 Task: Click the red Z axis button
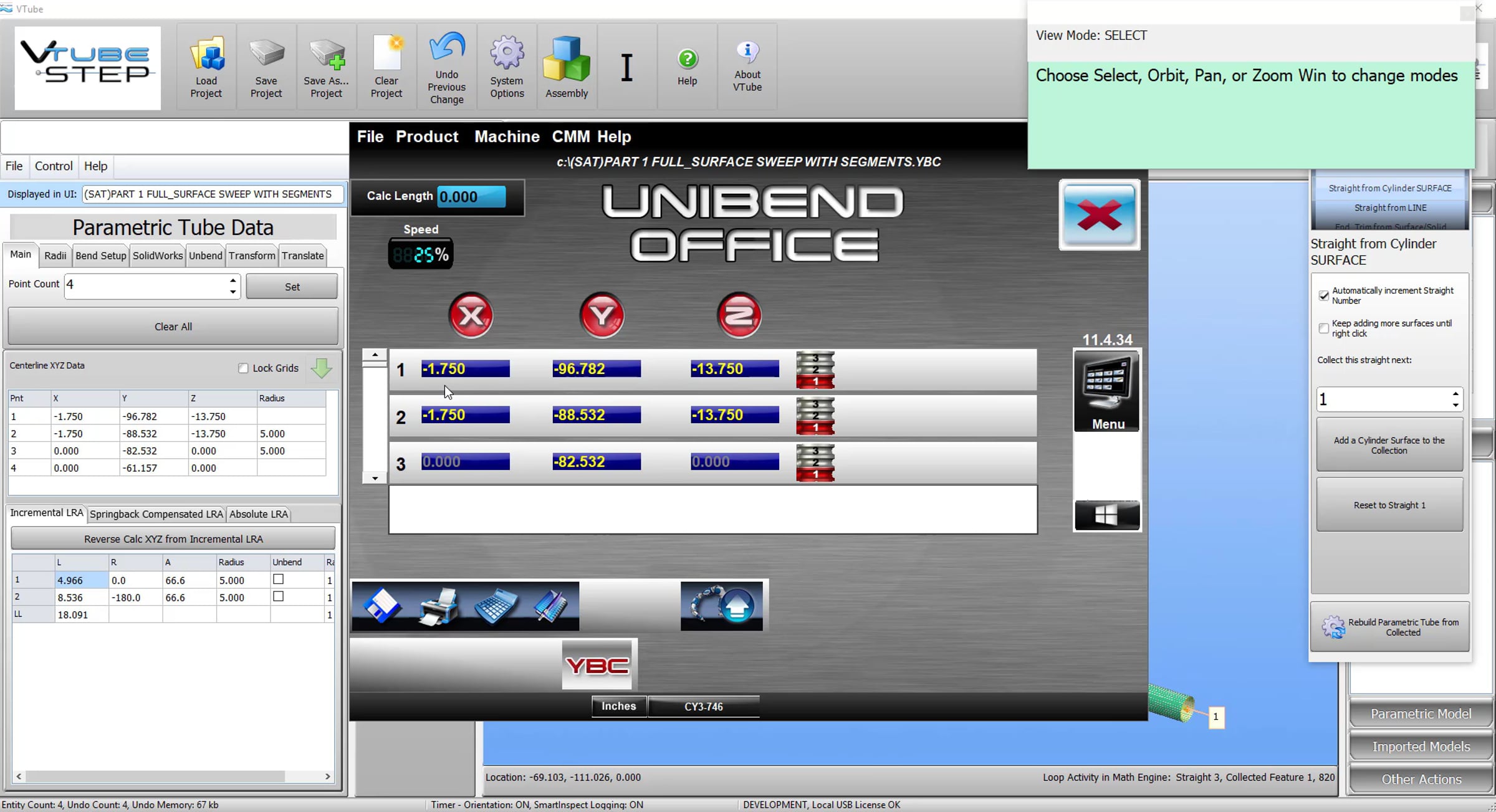[x=739, y=315]
